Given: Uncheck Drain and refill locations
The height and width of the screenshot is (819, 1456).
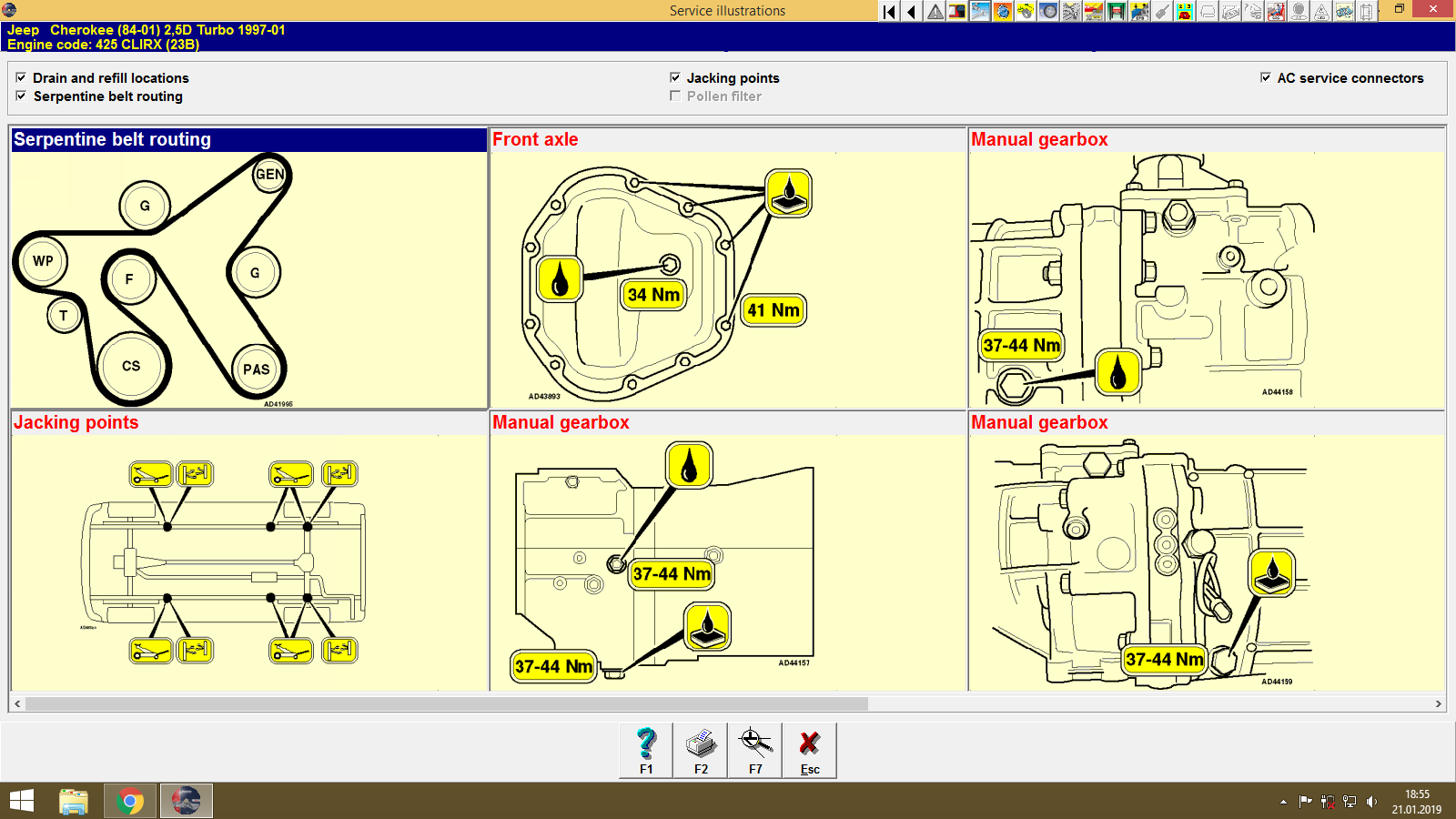Looking at the screenshot, I should 21,77.
